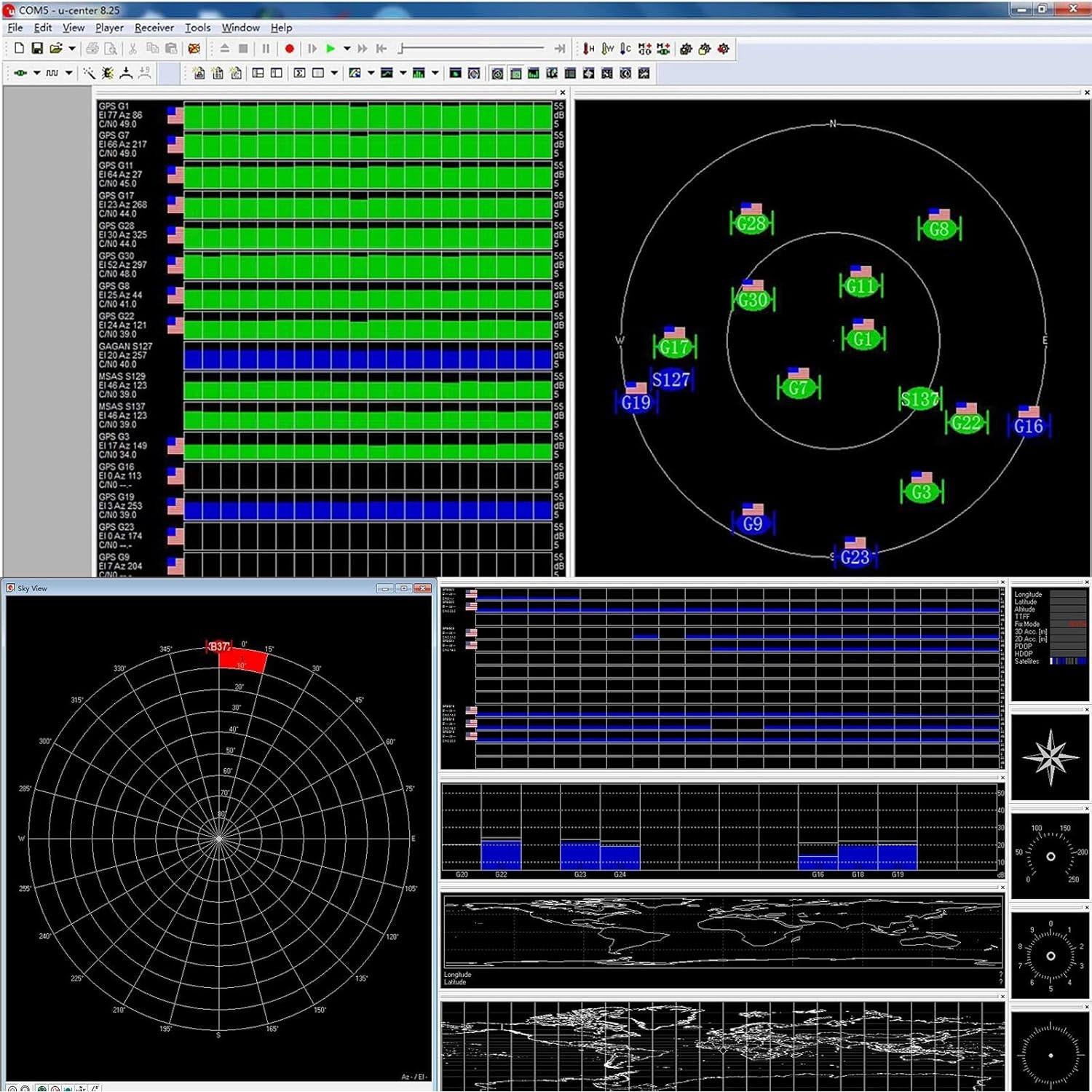Expand the connection port dropdown arrow

36,73
